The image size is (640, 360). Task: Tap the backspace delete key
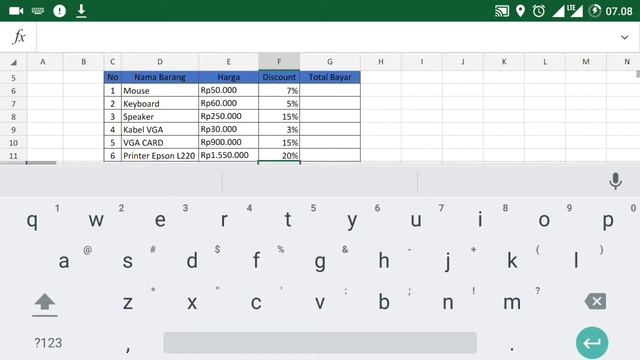tap(596, 302)
